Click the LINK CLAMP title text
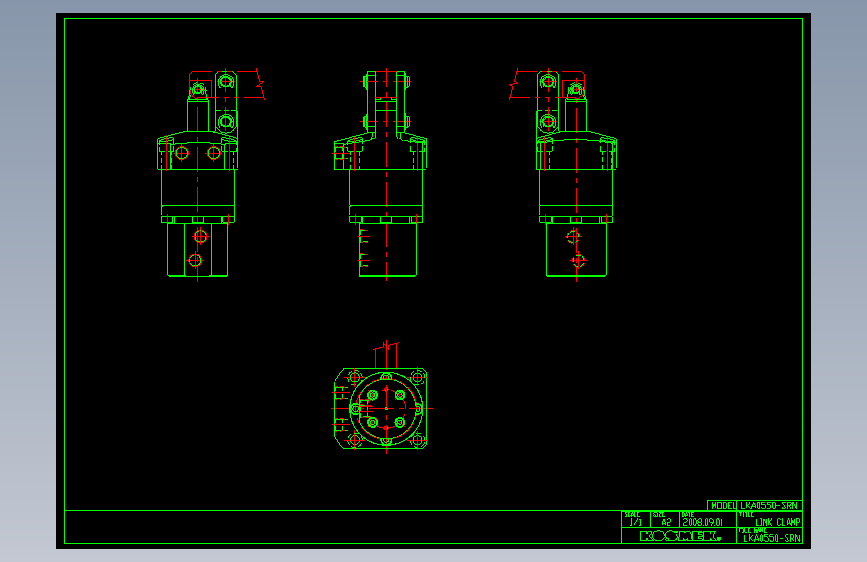Image resolution: width=867 pixels, height=562 pixels. pos(777,522)
